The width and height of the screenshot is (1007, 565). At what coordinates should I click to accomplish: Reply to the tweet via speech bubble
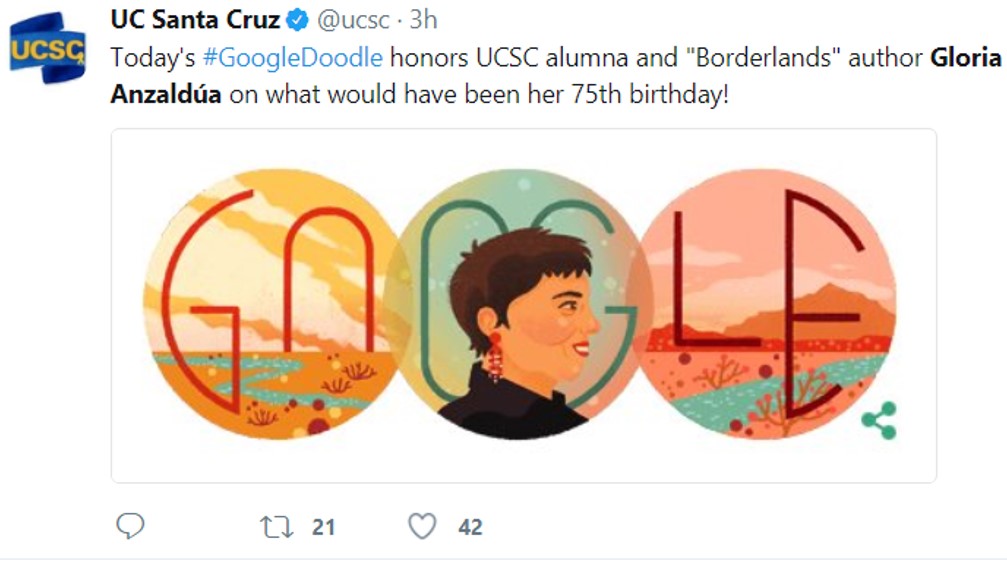[x=130, y=526]
